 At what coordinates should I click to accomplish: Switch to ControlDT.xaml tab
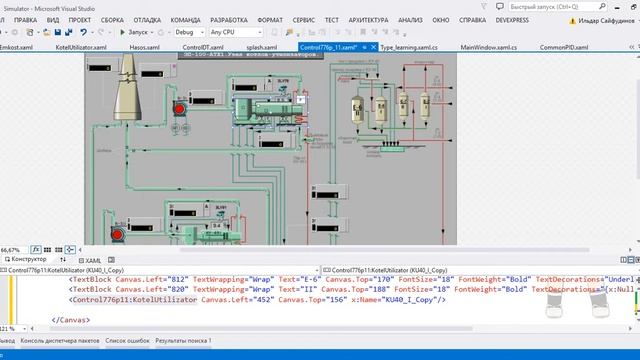coord(203,47)
